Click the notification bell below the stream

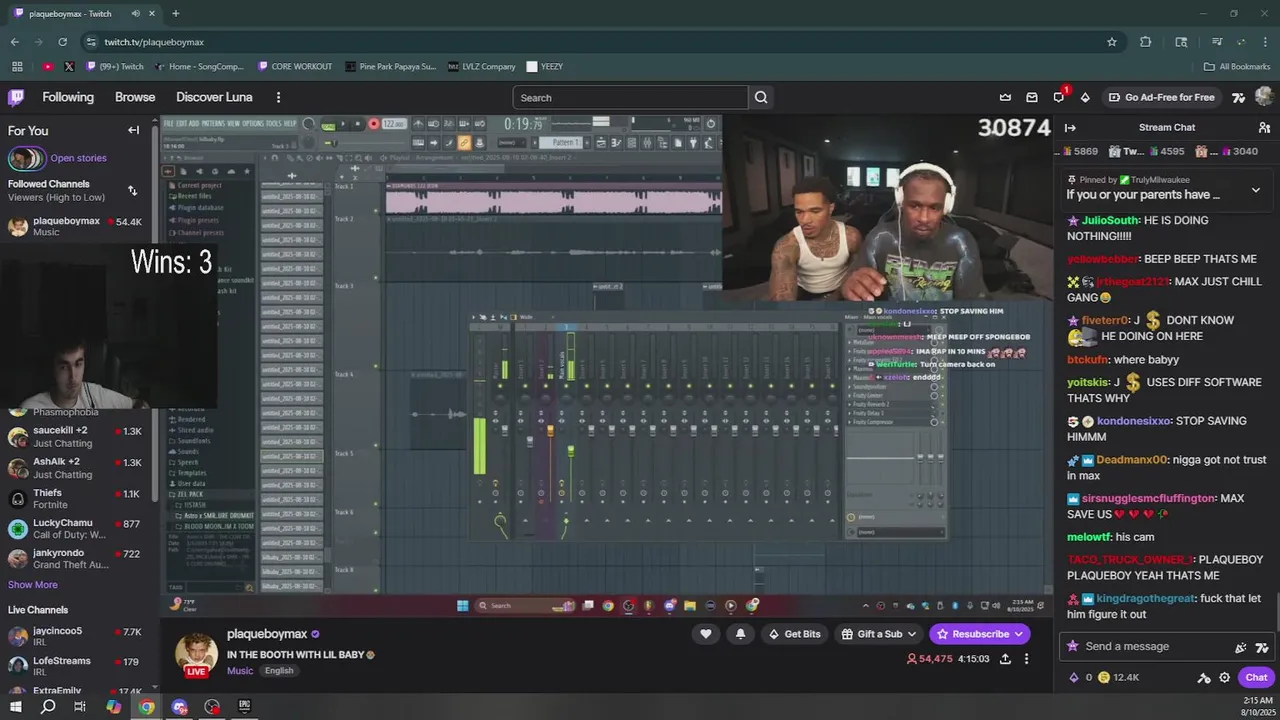point(740,633)
